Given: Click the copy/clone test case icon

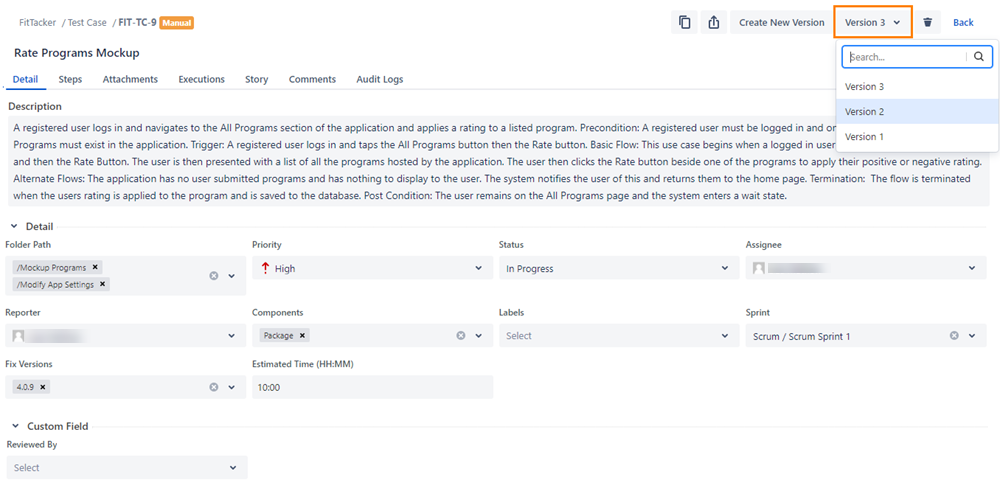Looking at the screenshot, I should click(684, 22).
